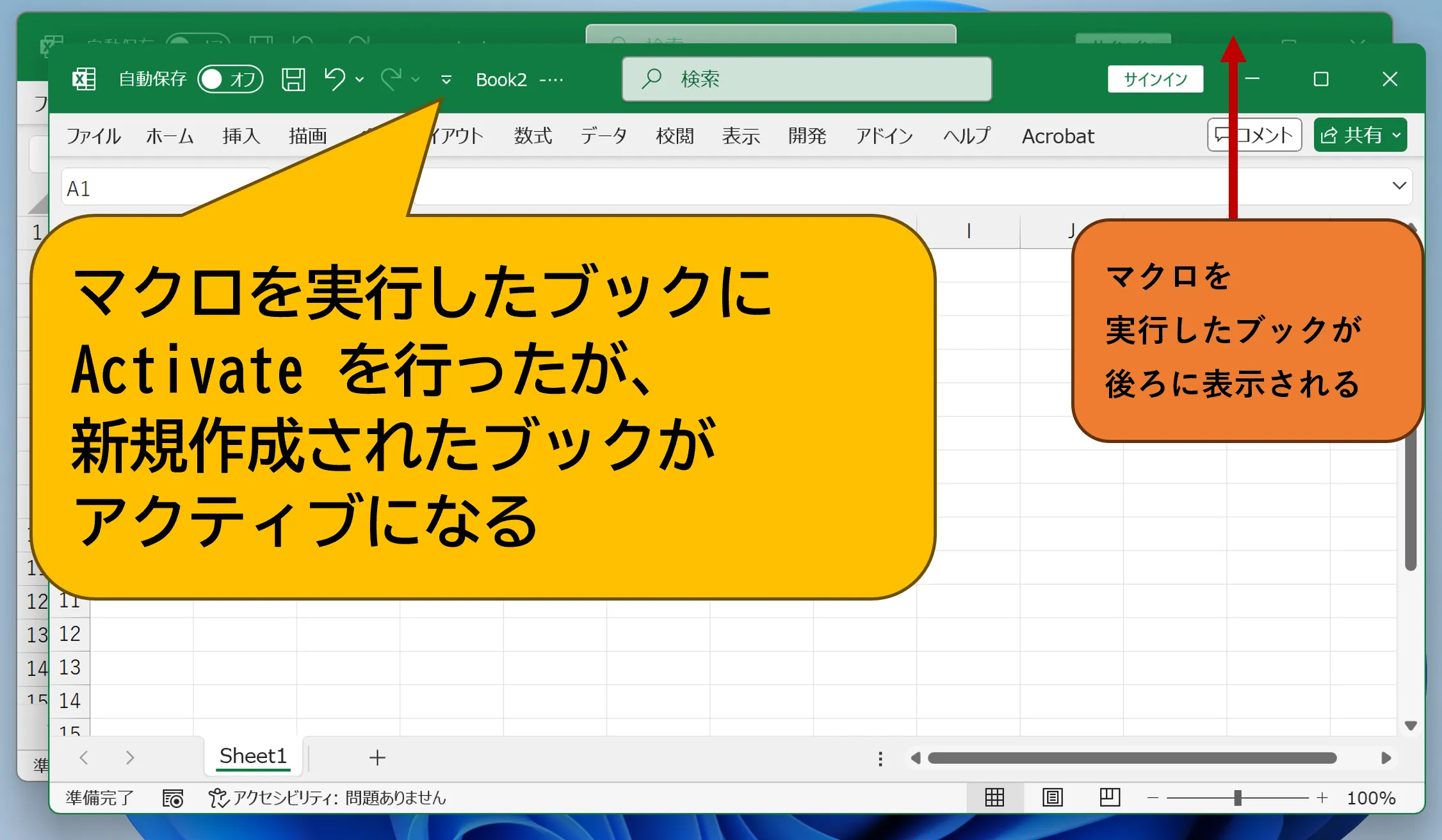This screenshot has width=1442, height=840.
Task: Expand the formula bar chevron
Action: click(x=1399, y=186)
